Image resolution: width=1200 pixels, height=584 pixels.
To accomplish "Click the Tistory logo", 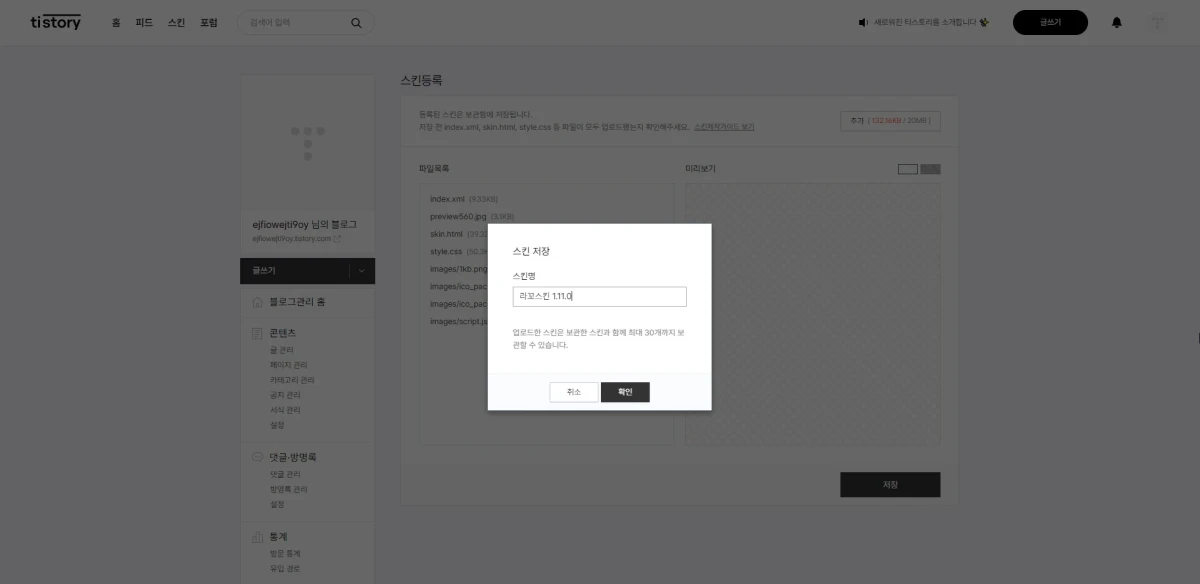I will tap(55, 22).
